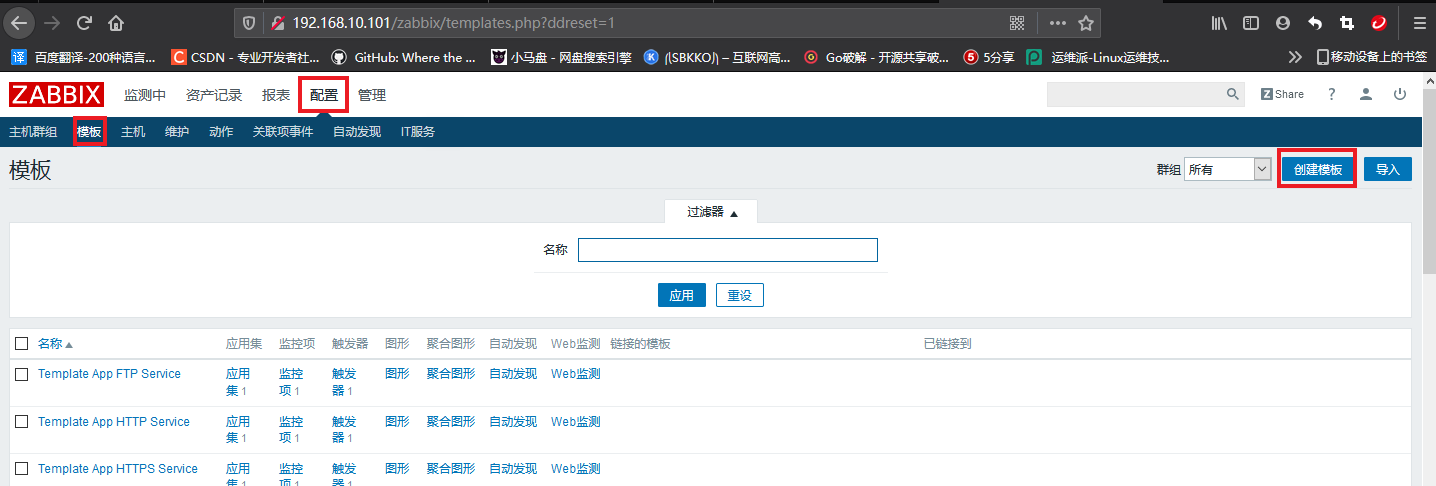
Task: Click the 重设 filter button
Action: [x=740, y=295]
